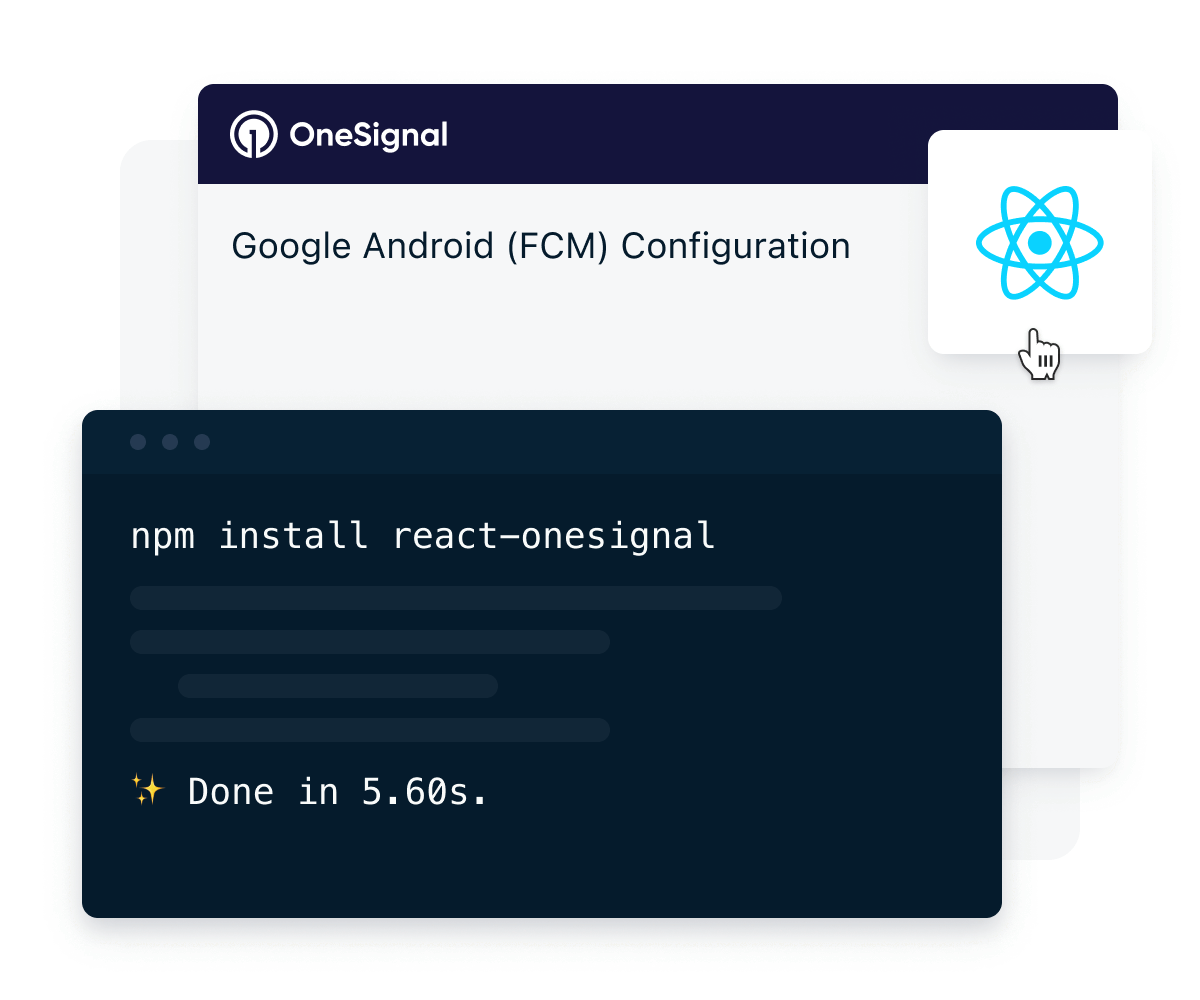Click the first terminal window dot
The image size is (1200, 1000).
(x=137, y=442)
